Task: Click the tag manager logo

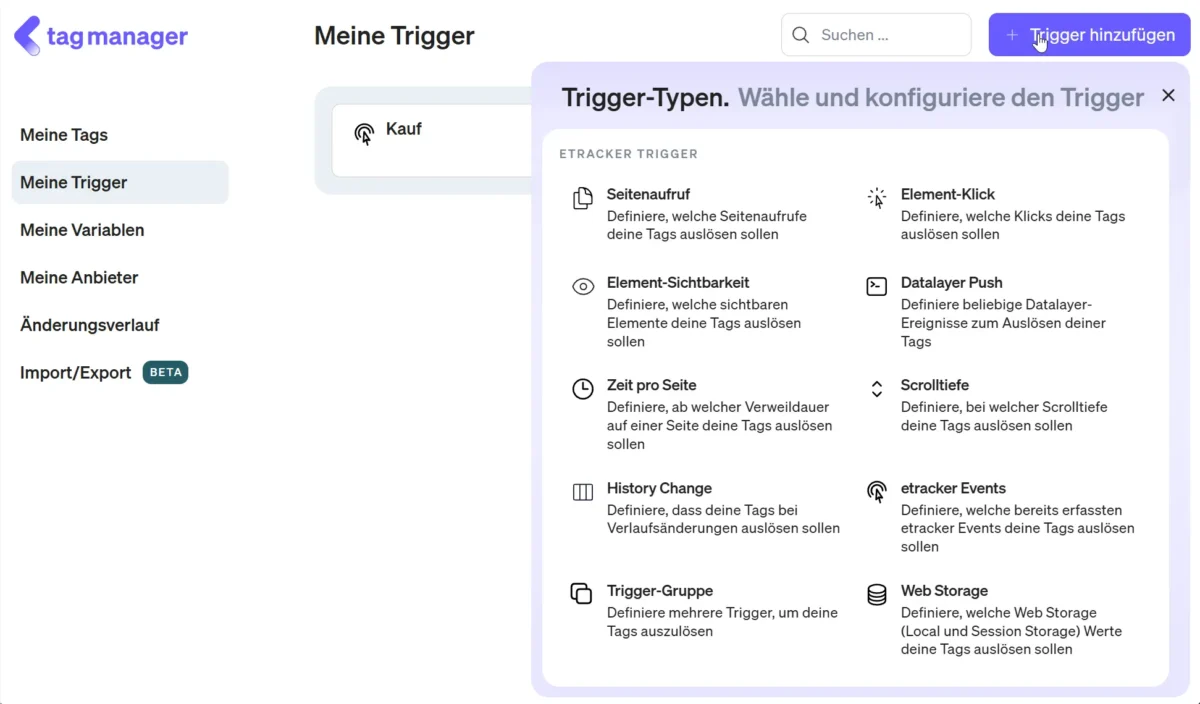Action: tap(100, 36)
